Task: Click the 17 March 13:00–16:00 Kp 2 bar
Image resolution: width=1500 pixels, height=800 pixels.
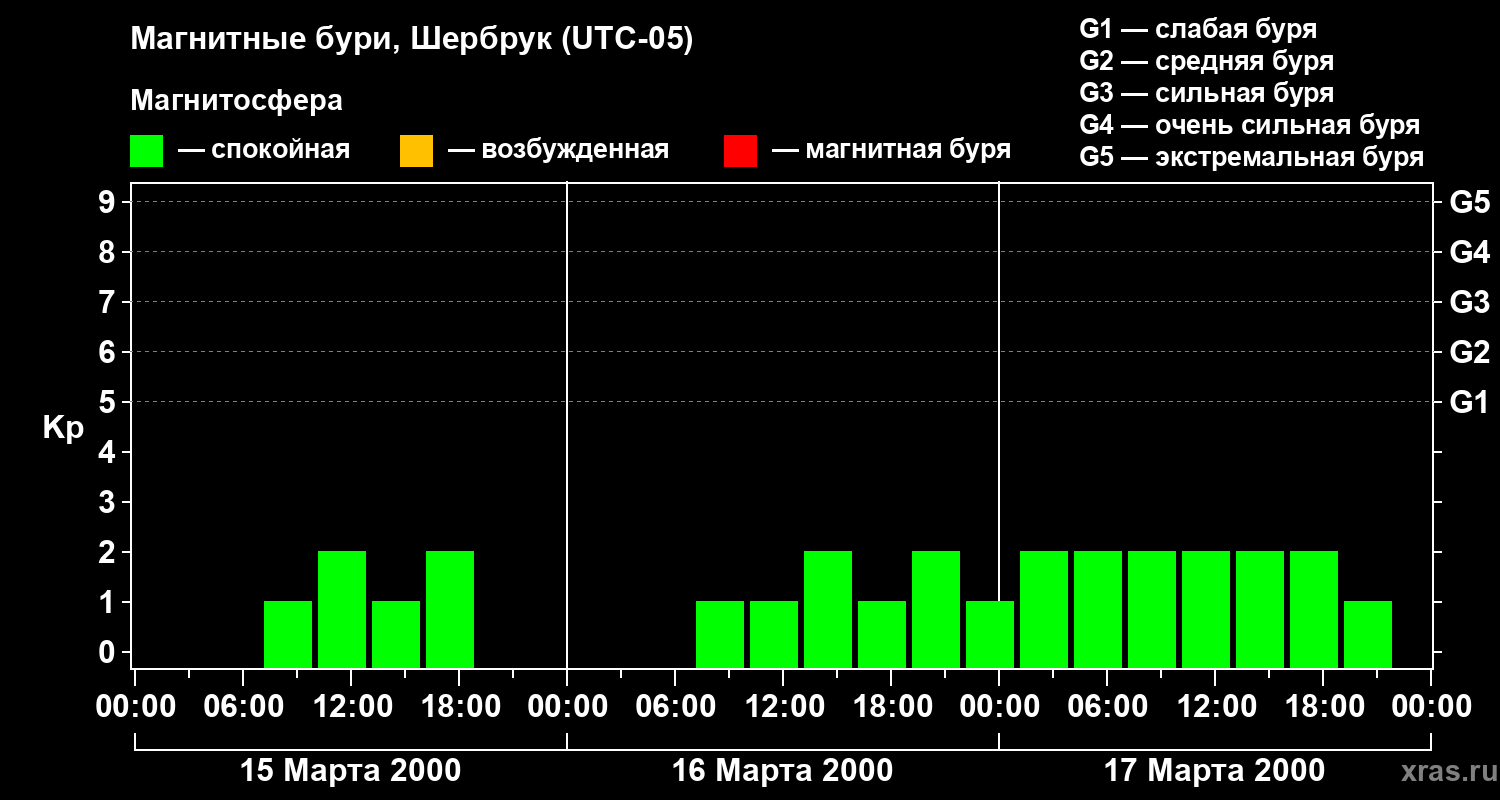Action: click(1260, 609)
